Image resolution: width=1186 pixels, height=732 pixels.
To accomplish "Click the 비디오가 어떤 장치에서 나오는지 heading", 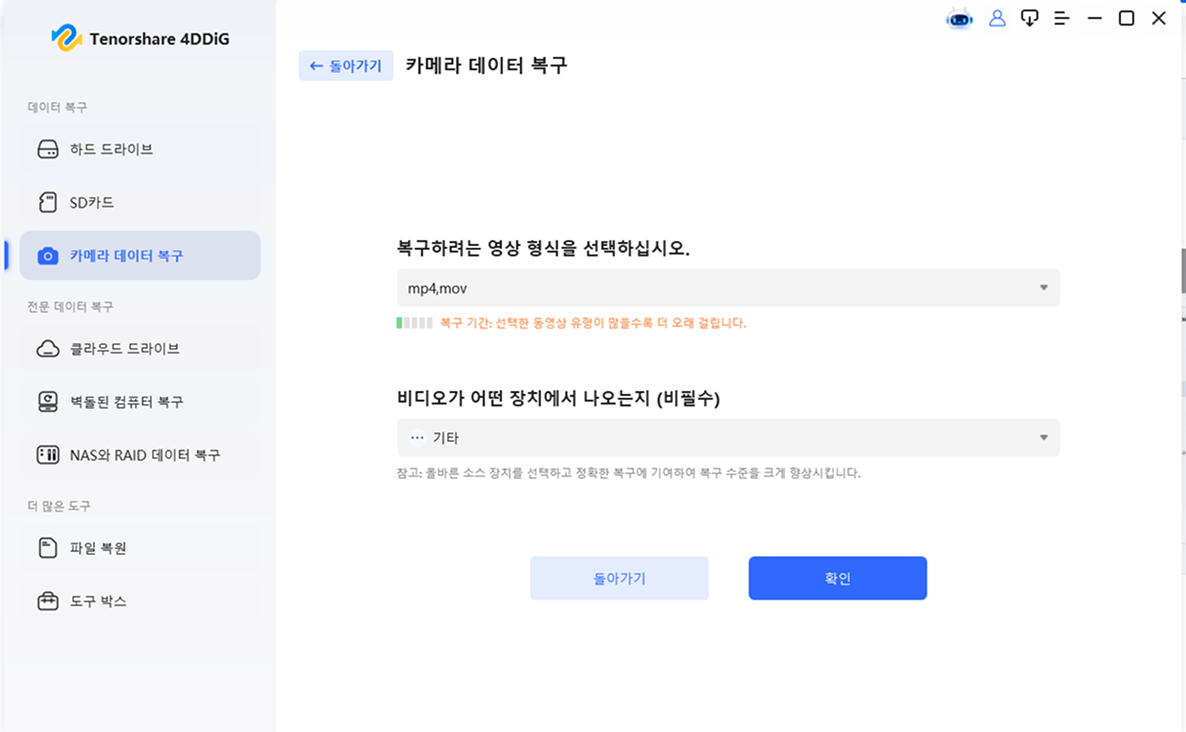I will [558, 398].
